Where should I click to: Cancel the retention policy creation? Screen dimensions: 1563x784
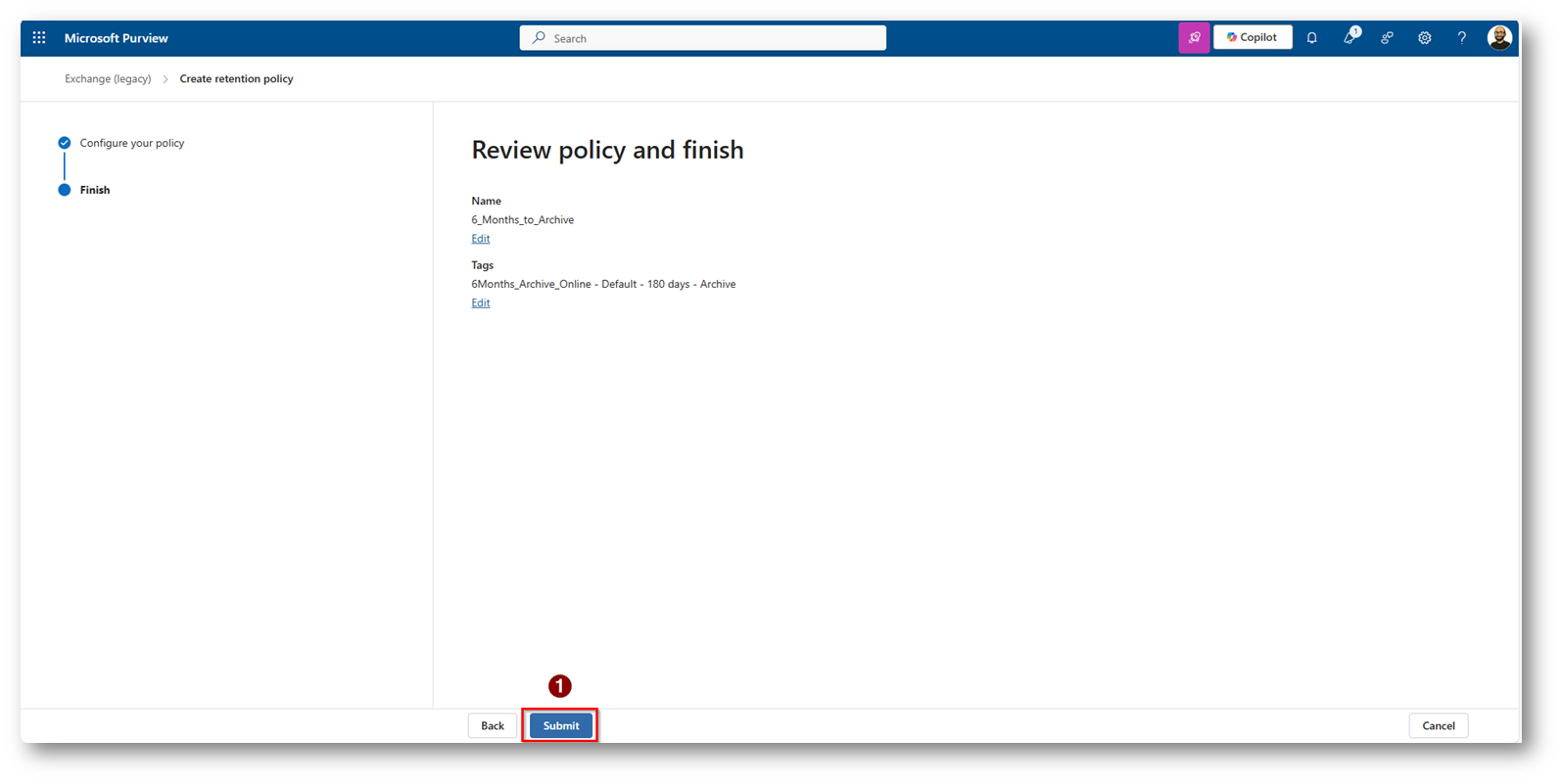click(x=1438, y=725)
